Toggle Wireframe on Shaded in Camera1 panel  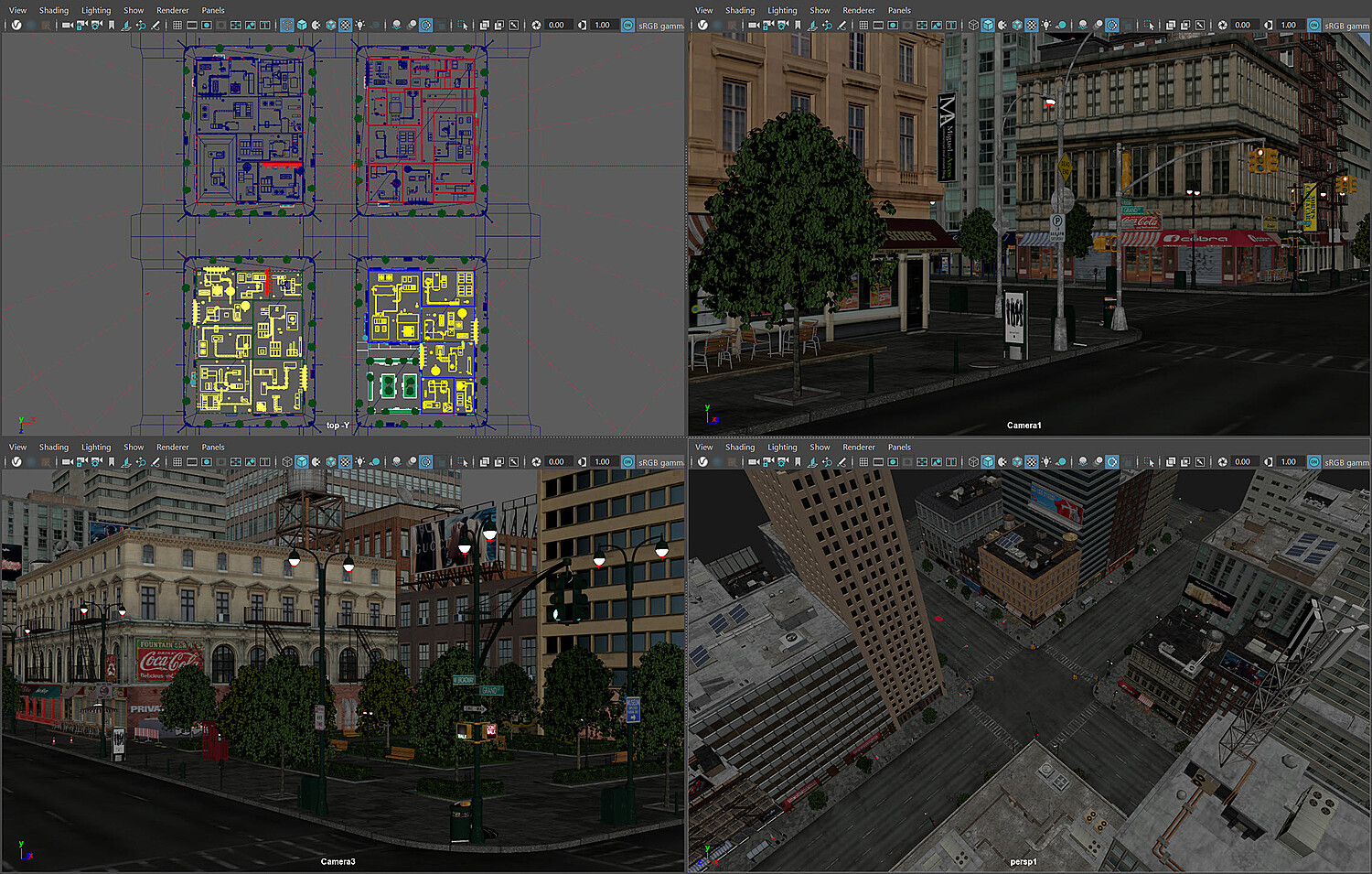[1016, 26]
